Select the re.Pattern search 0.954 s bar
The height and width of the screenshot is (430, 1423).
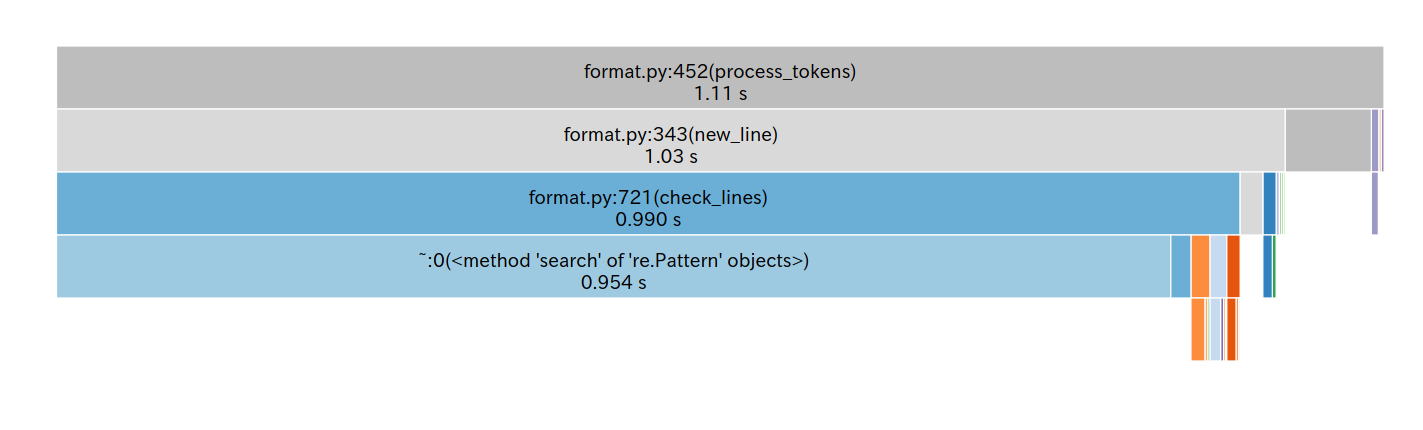pos(614,266)
